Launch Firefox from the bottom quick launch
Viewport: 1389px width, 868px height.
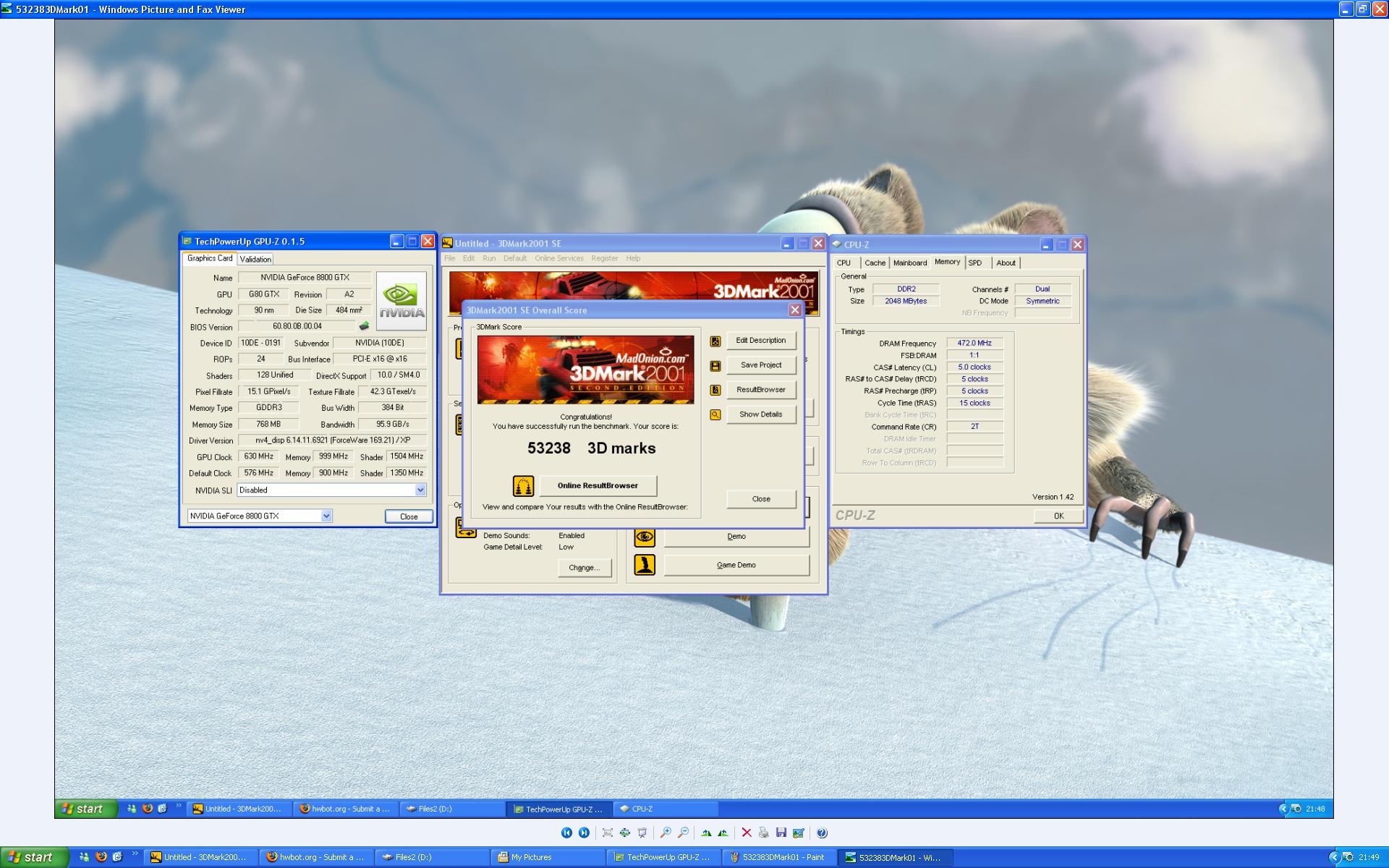point(101,857)
